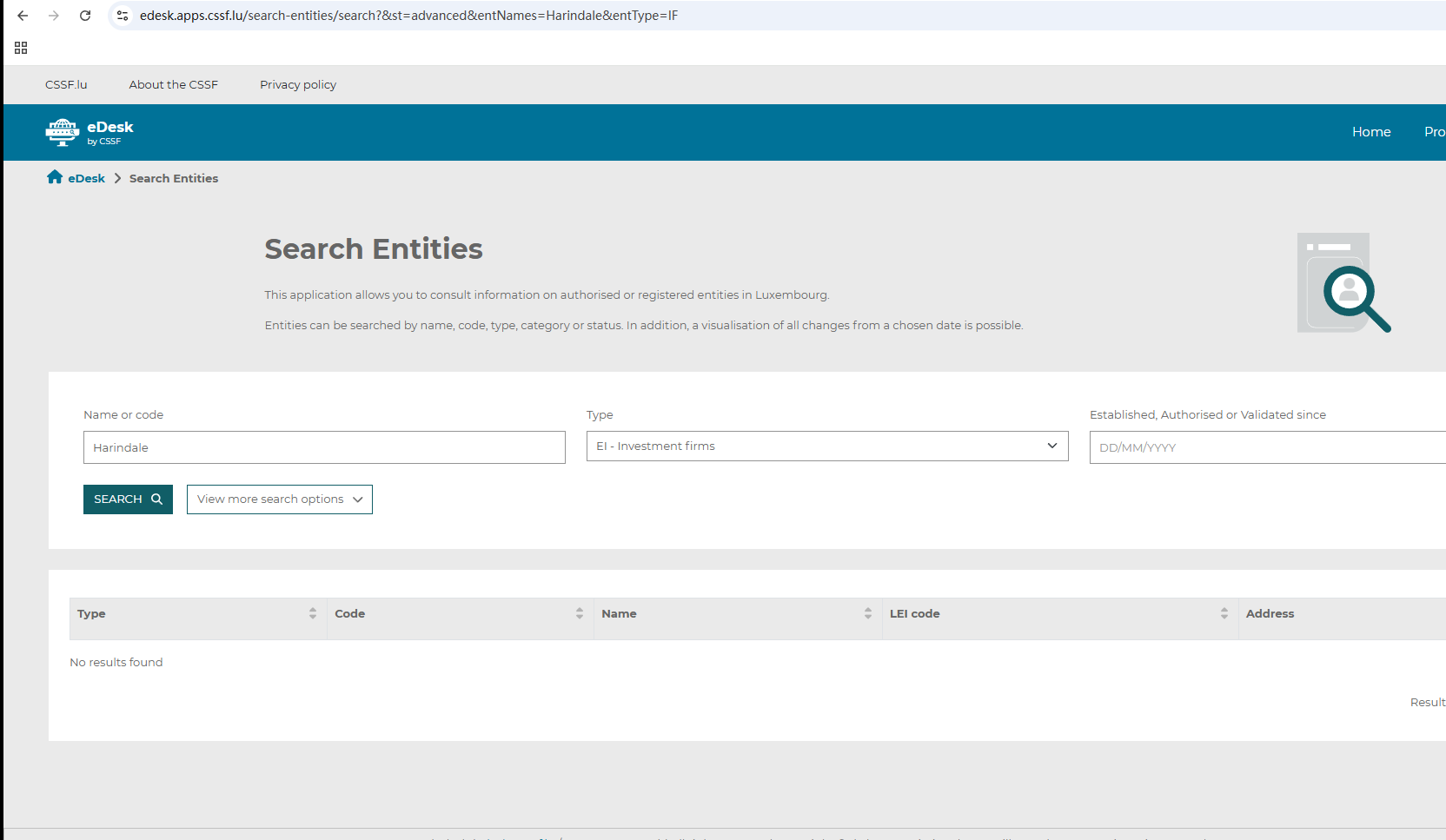This screenshot has width=1446, height=840.
Task: Open the Privacy policy link
Action: pyautogui.click(x=298, y=84)
